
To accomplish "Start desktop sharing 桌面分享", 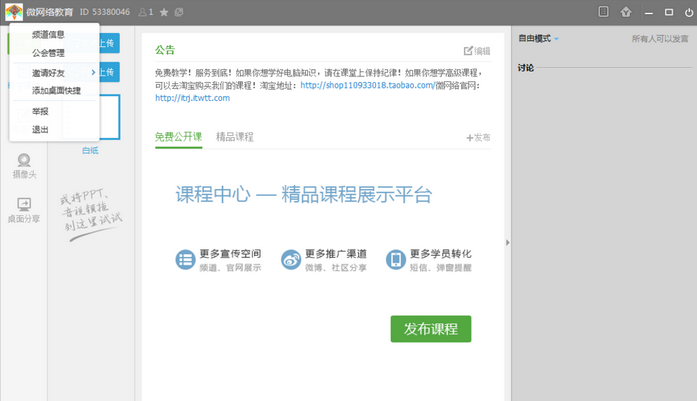I will 24,210.
